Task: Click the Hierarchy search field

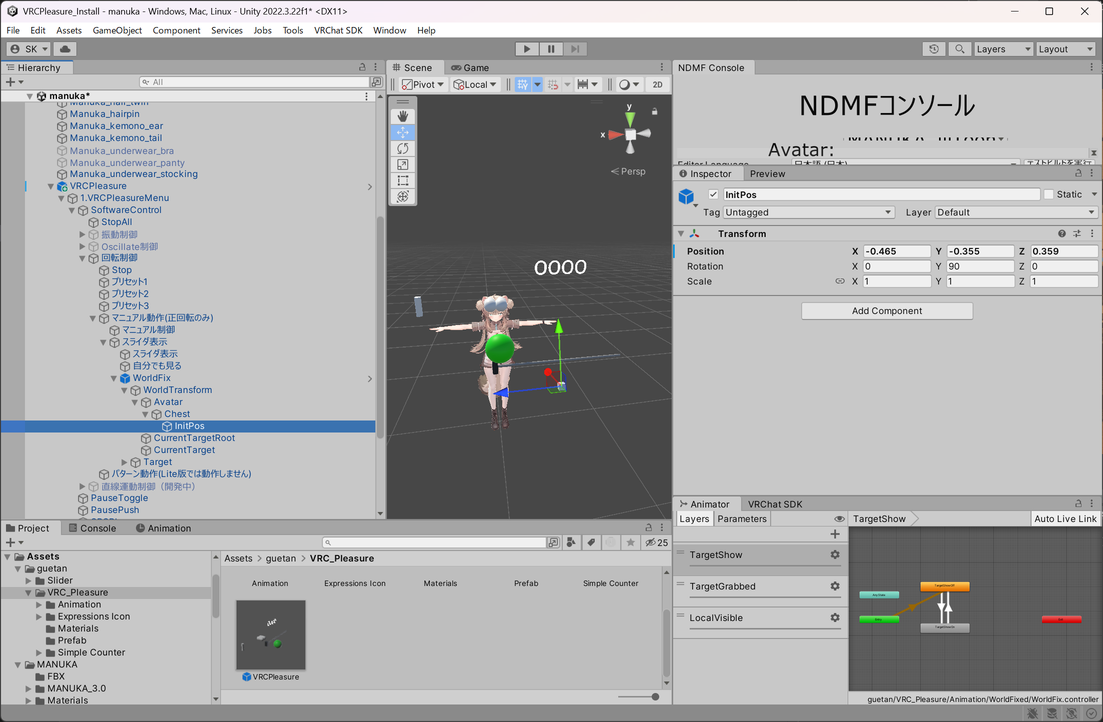Action: click(x=254, y=82)
